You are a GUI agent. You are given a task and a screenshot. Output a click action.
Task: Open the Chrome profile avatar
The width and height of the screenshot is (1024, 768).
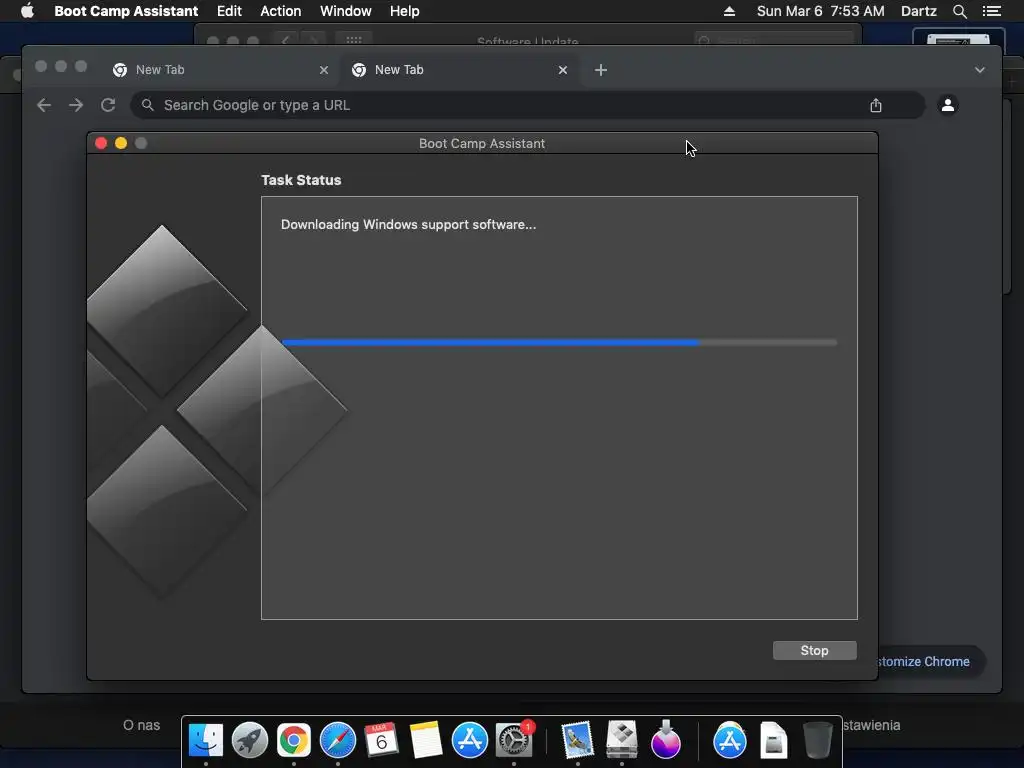[x=948, y=105]
